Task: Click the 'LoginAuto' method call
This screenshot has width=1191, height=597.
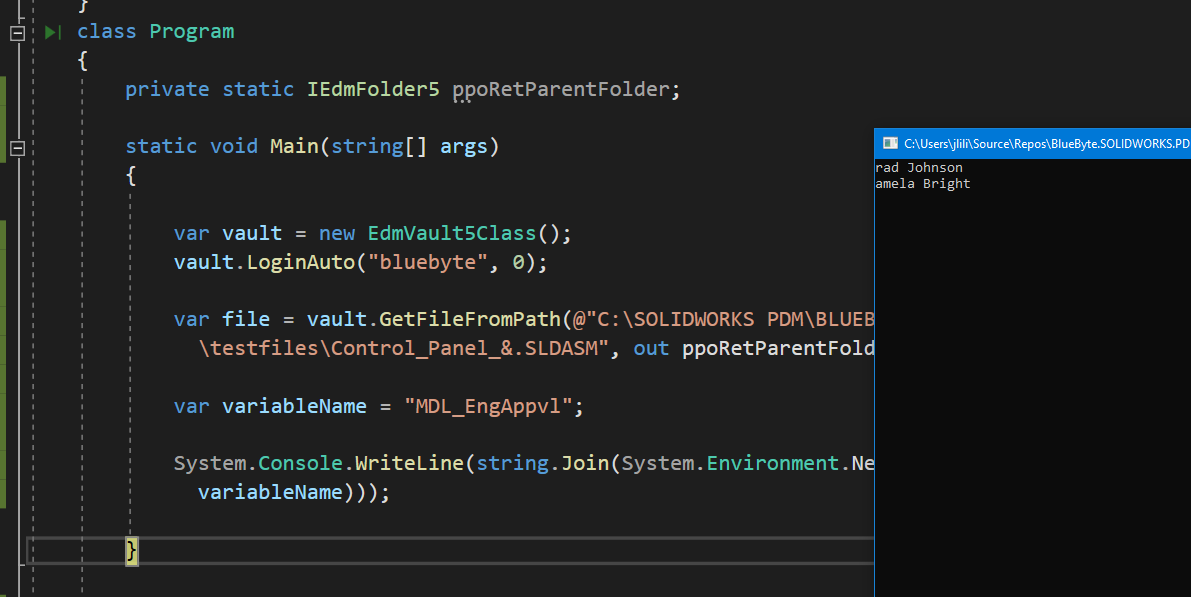Action: coord(301,262)
